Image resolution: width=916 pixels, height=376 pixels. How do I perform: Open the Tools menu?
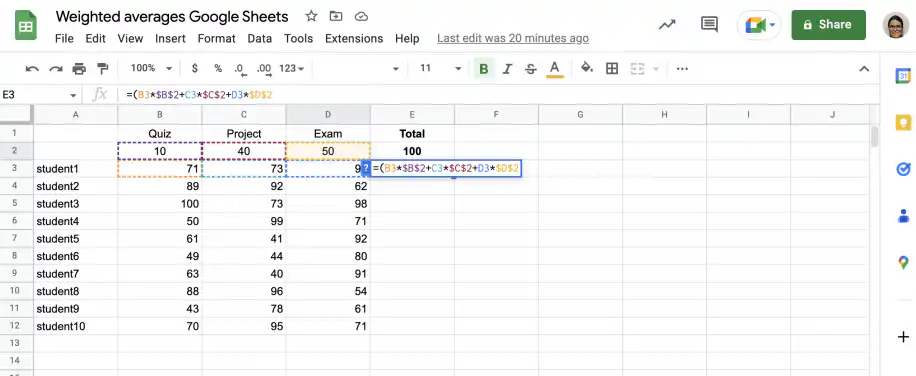click(x=299, y=39)
